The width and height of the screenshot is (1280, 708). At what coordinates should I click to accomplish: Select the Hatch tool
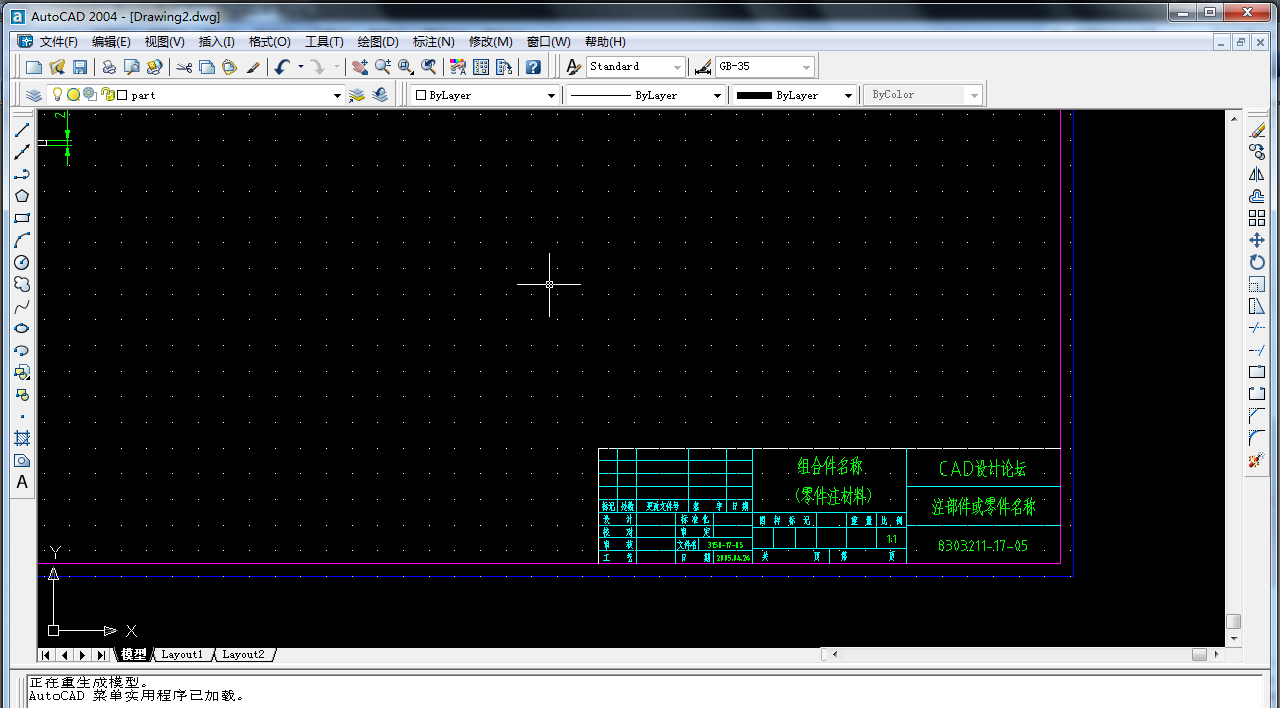click(x=22, y=438)
